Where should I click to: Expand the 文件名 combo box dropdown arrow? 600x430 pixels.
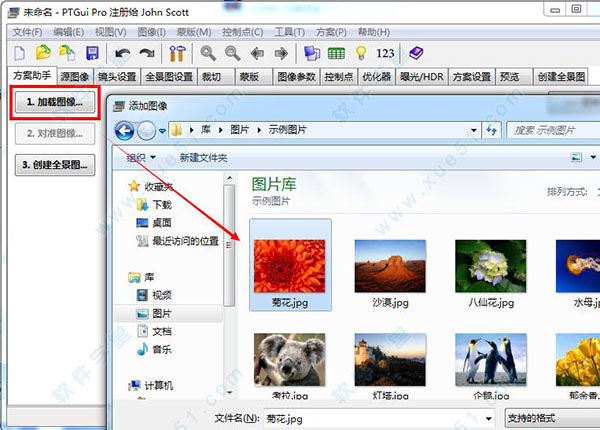pyautogui.click(x=487, y=417)
